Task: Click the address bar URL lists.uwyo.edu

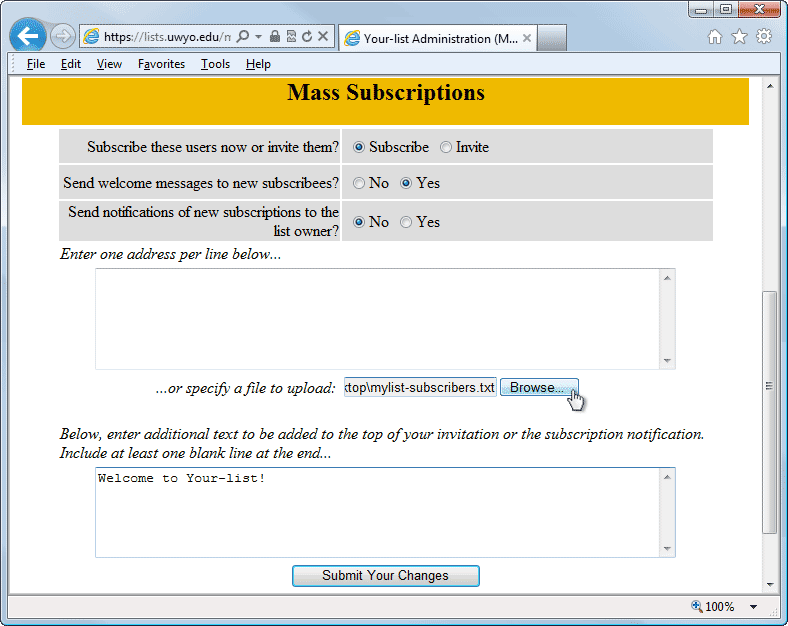Action: tap(167, 37)
